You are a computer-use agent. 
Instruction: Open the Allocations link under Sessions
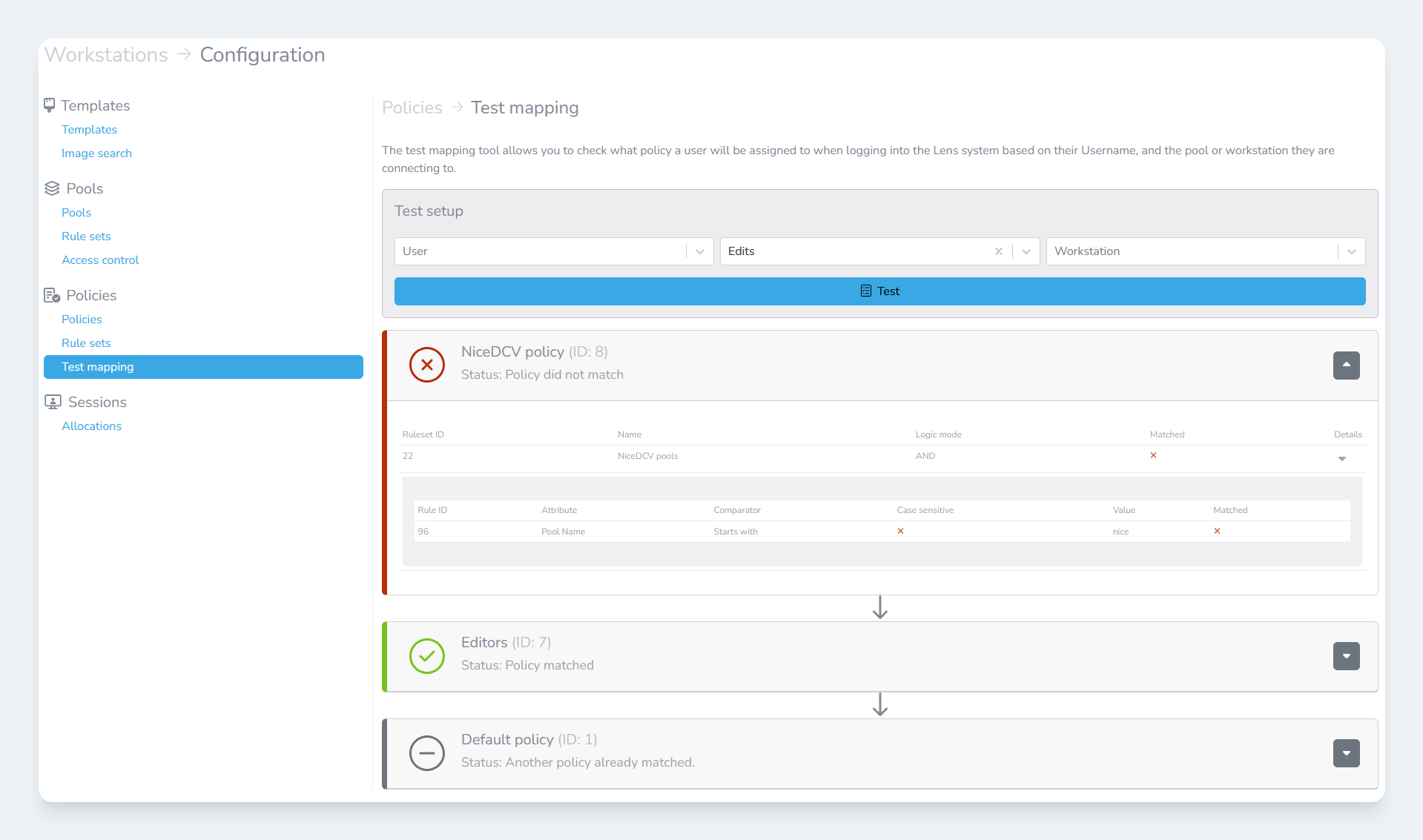tap(91, 426)
